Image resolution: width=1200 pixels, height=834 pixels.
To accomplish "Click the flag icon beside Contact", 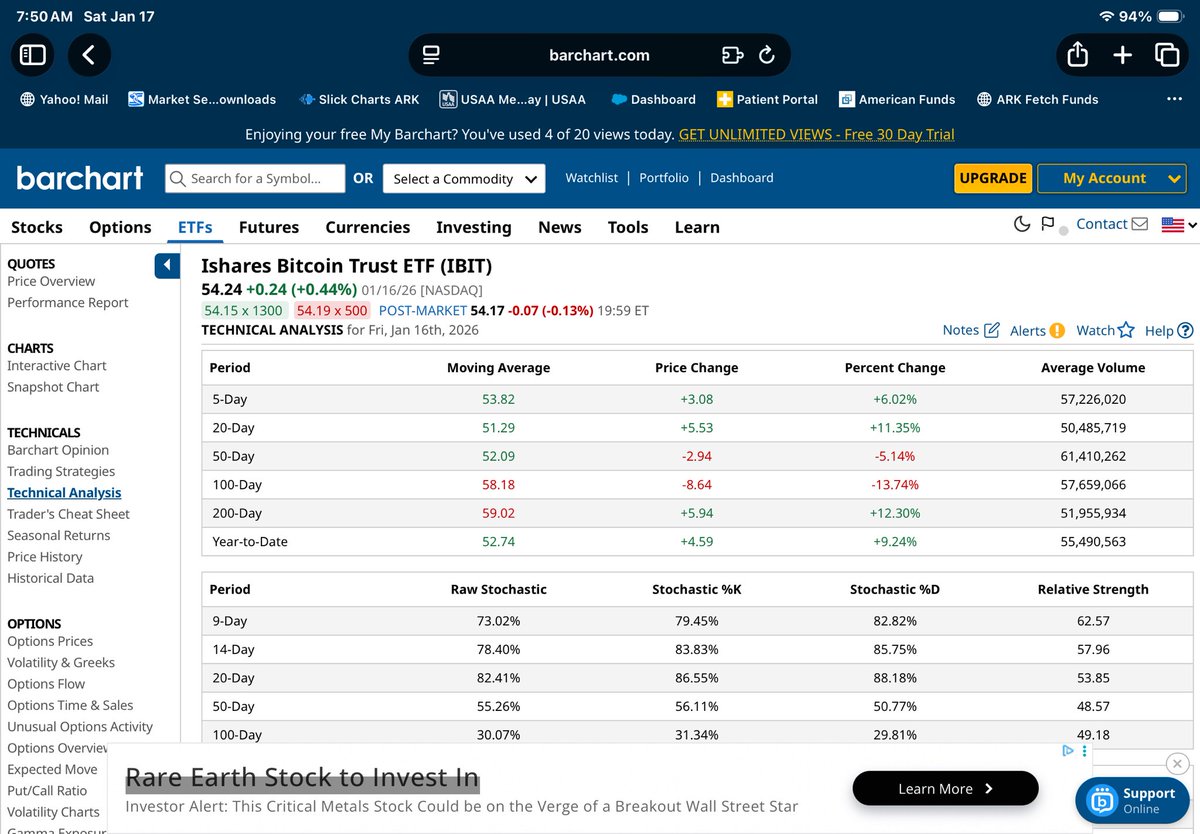I will (x=1048, y=224).
